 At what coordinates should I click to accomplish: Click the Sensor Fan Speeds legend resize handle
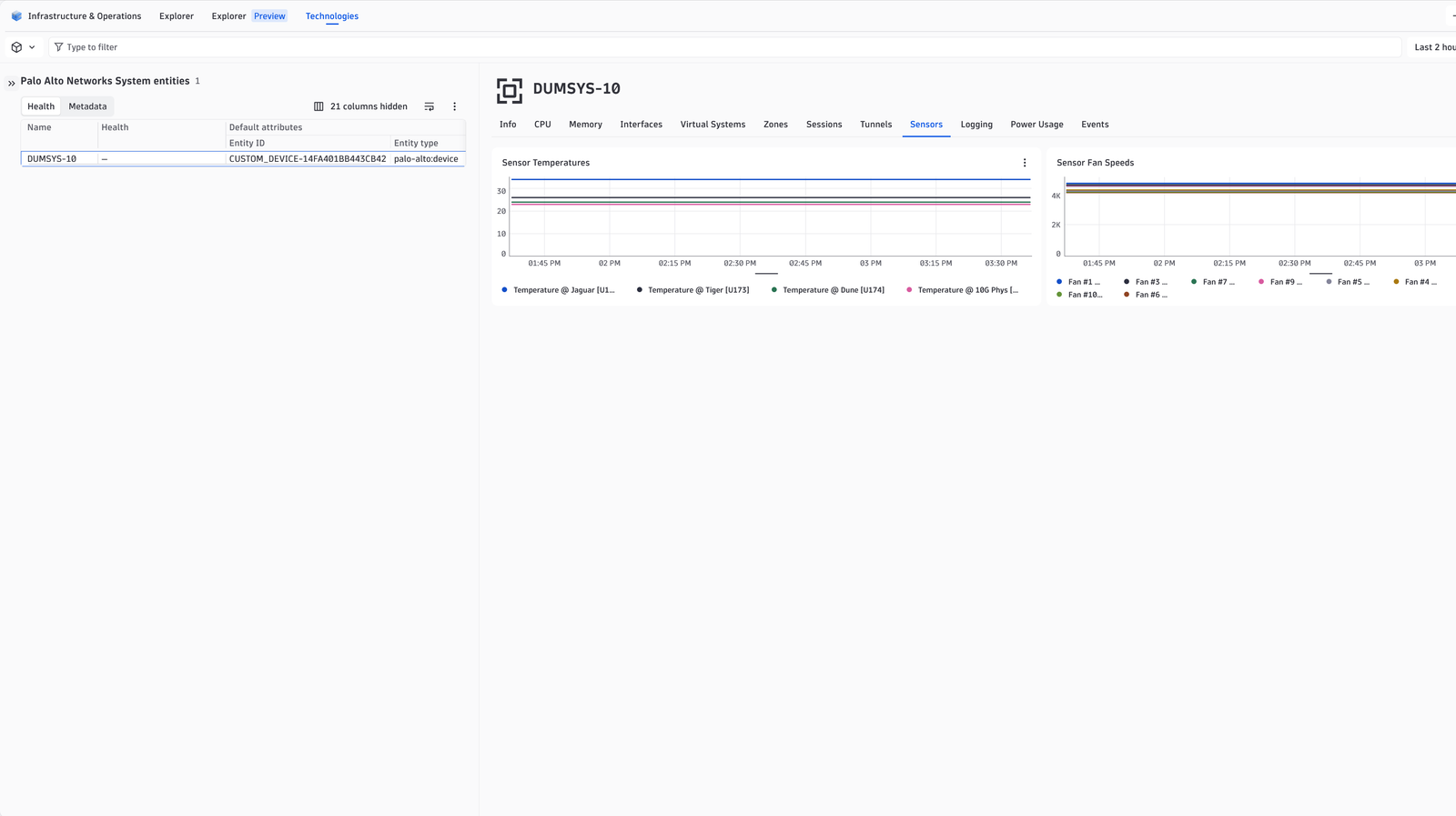1320,274
